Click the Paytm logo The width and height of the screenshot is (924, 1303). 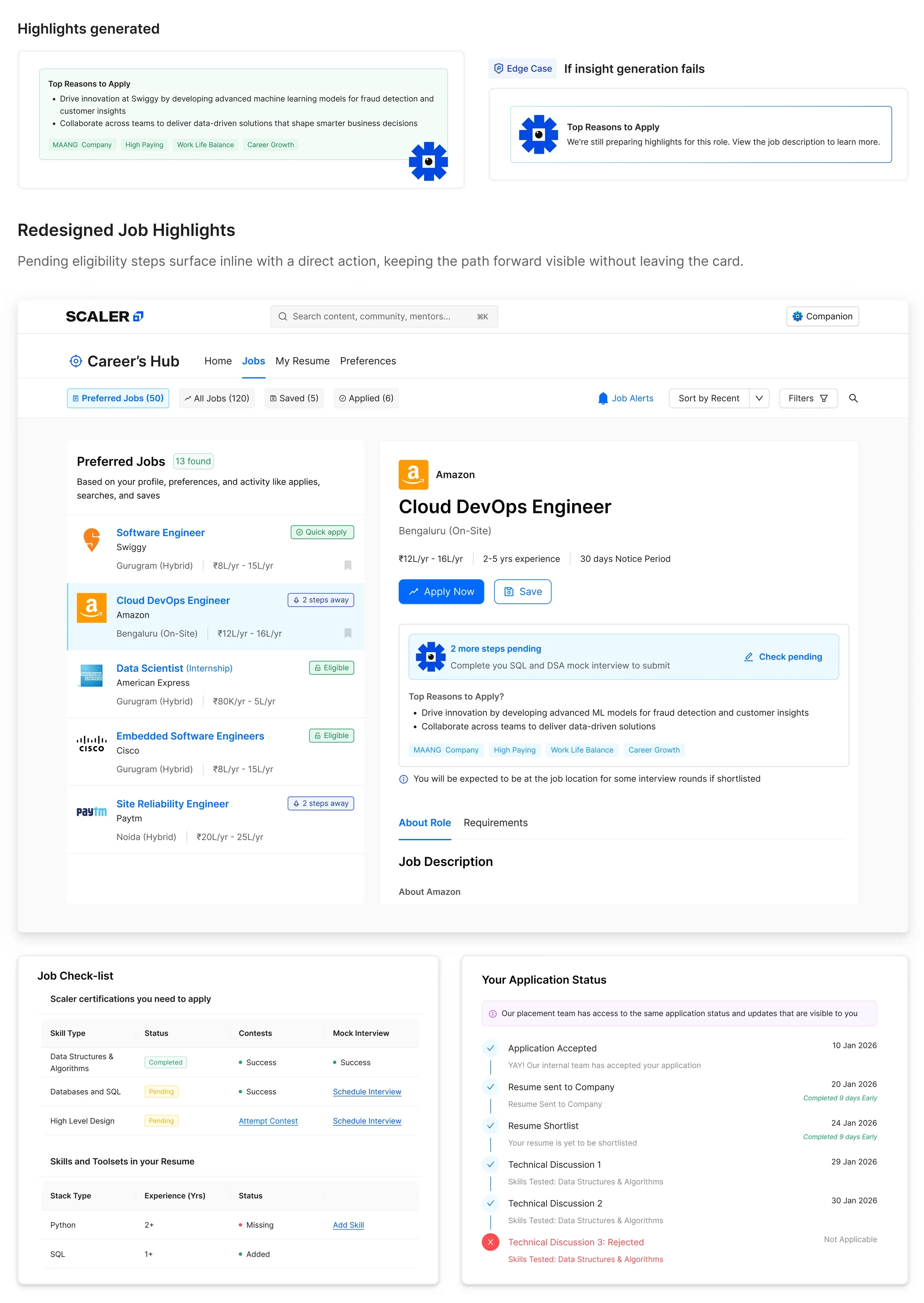click(x=92, y=811)
